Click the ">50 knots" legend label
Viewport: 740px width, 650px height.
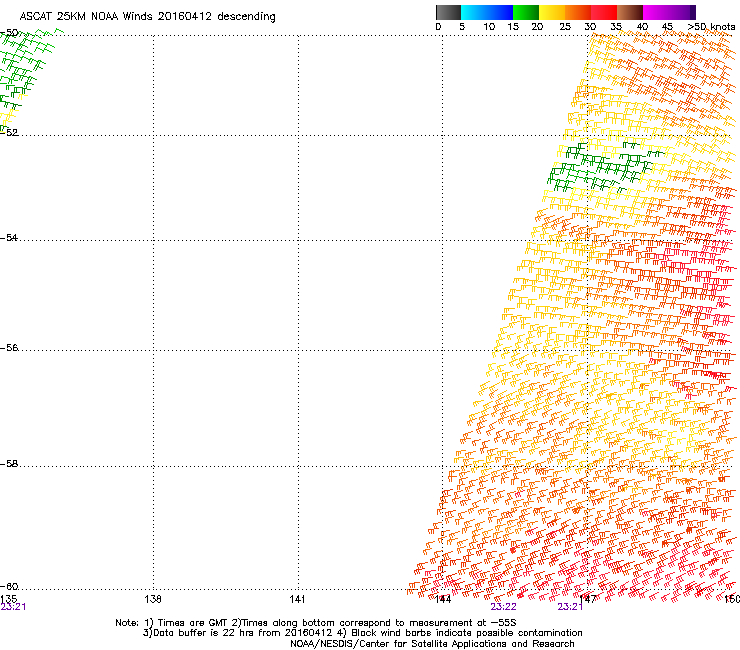coord(711,27)
